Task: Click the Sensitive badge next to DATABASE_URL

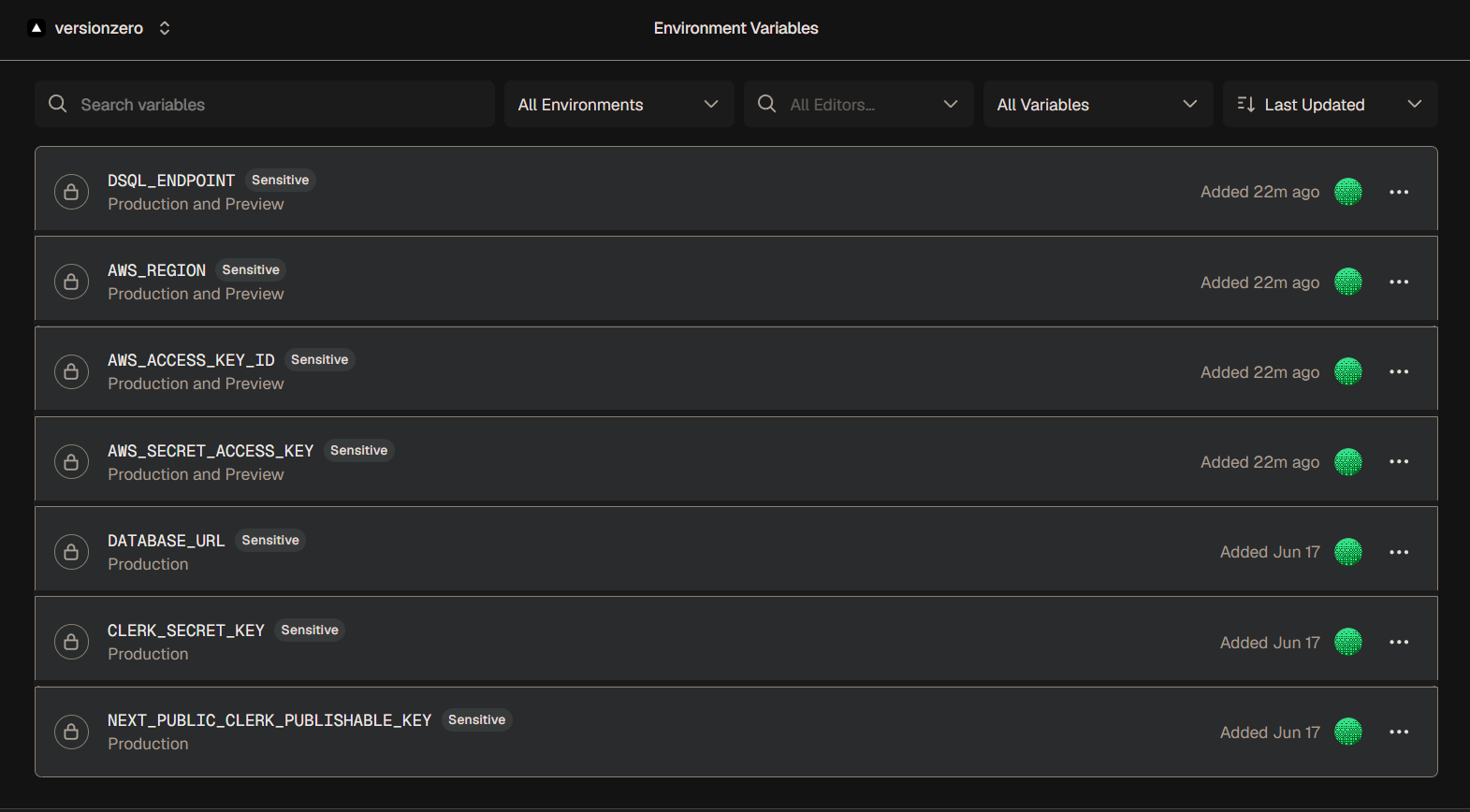Action: coord(270,541)
